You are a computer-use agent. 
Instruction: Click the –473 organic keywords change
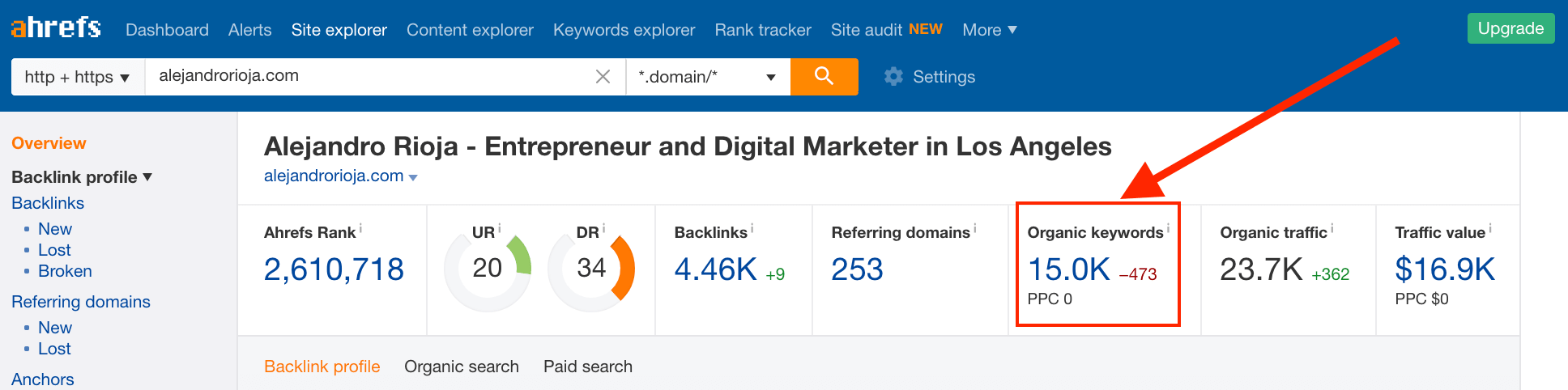pos(1138,274)
